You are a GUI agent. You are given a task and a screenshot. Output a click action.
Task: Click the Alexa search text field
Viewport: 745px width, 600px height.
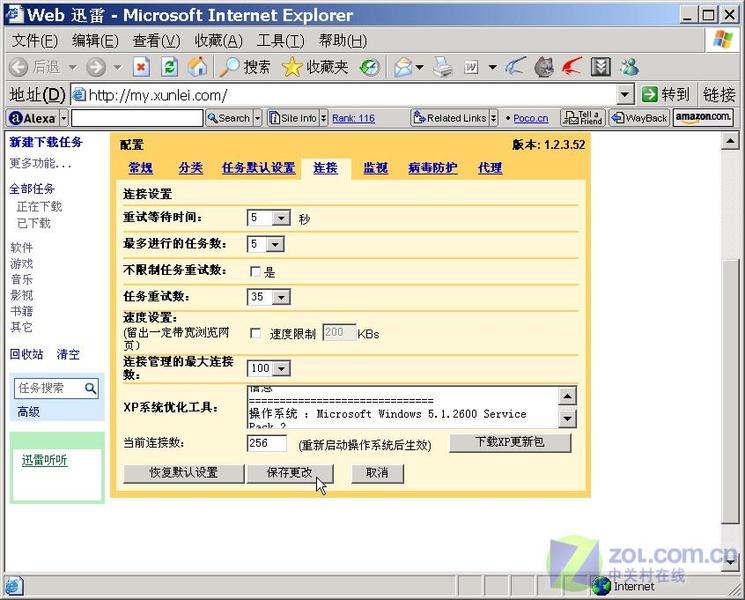coord(137,118)
